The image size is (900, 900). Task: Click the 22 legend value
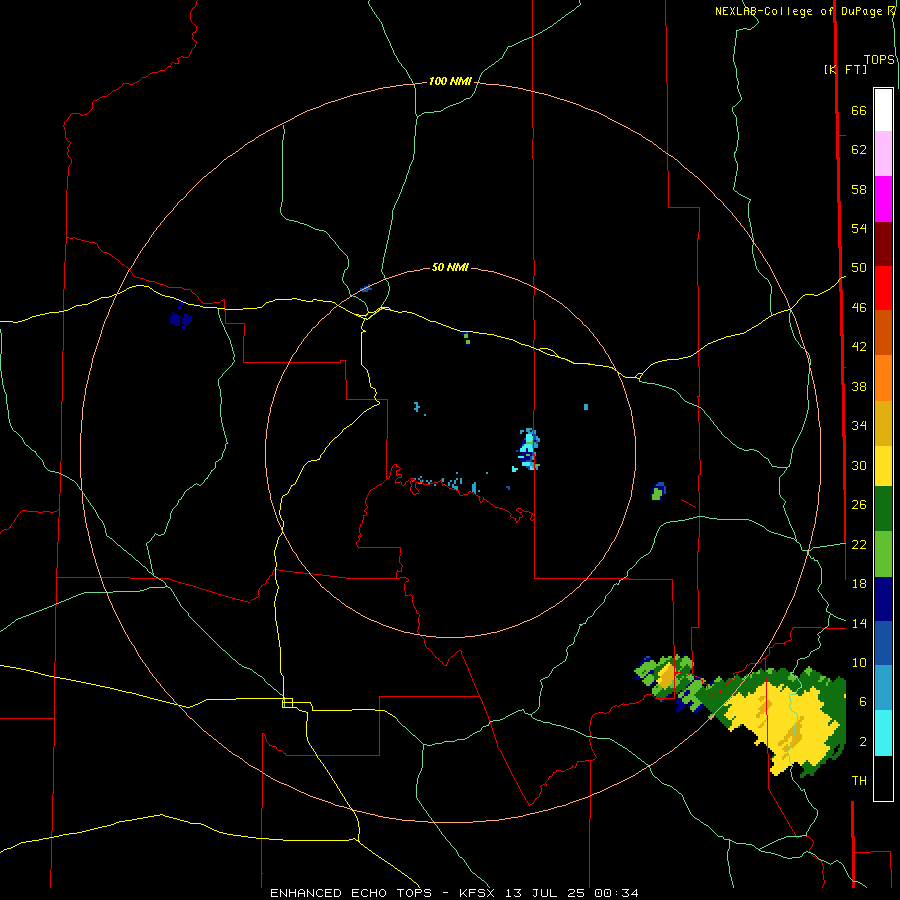[x=859, y=544]
